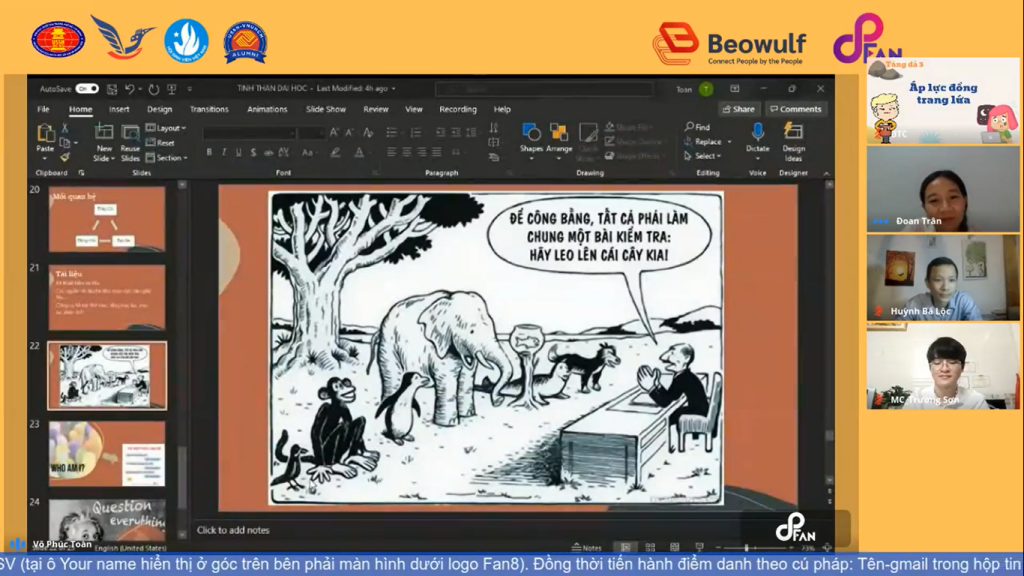
Task: Click the Format Painter brush icon
Action: tap(65, 157)
